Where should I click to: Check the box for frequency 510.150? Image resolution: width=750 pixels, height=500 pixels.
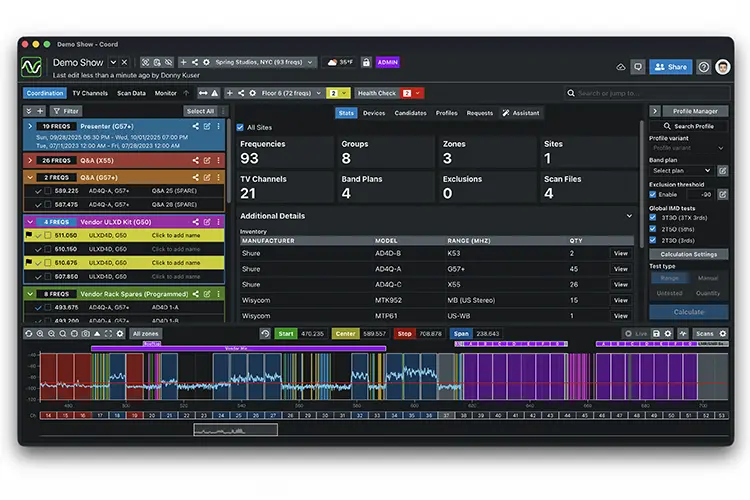point(48,249)
